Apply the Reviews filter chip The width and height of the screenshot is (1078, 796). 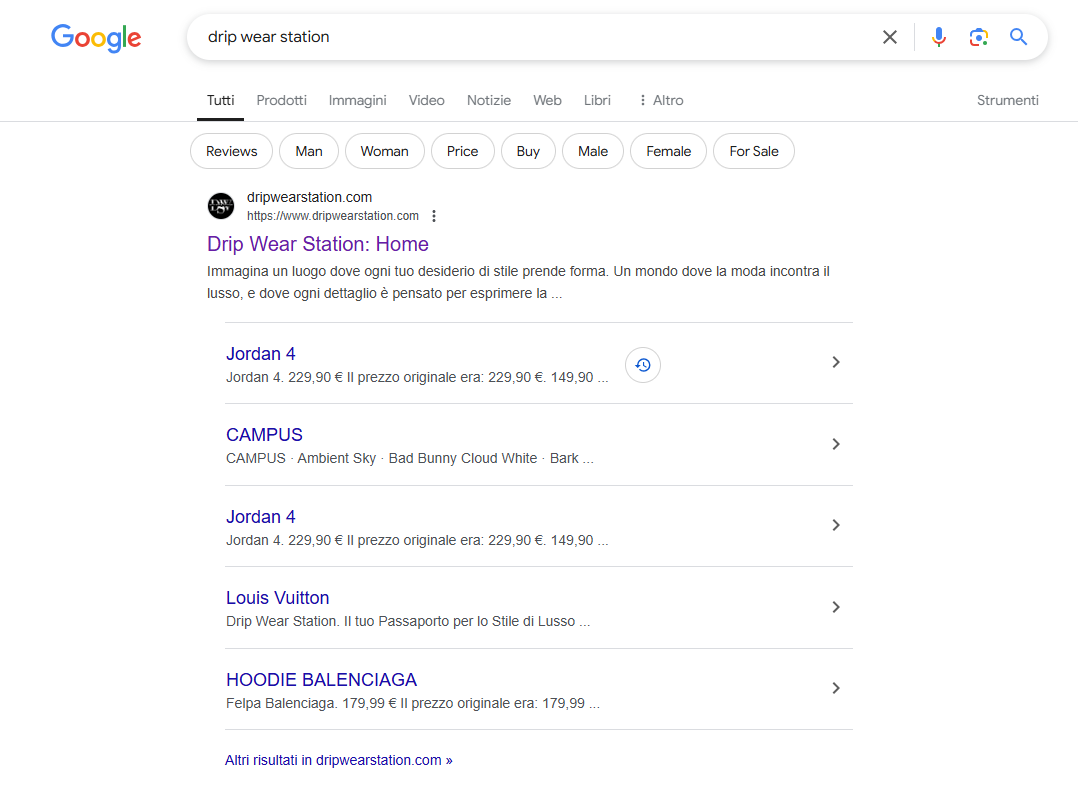coord(232,151)
